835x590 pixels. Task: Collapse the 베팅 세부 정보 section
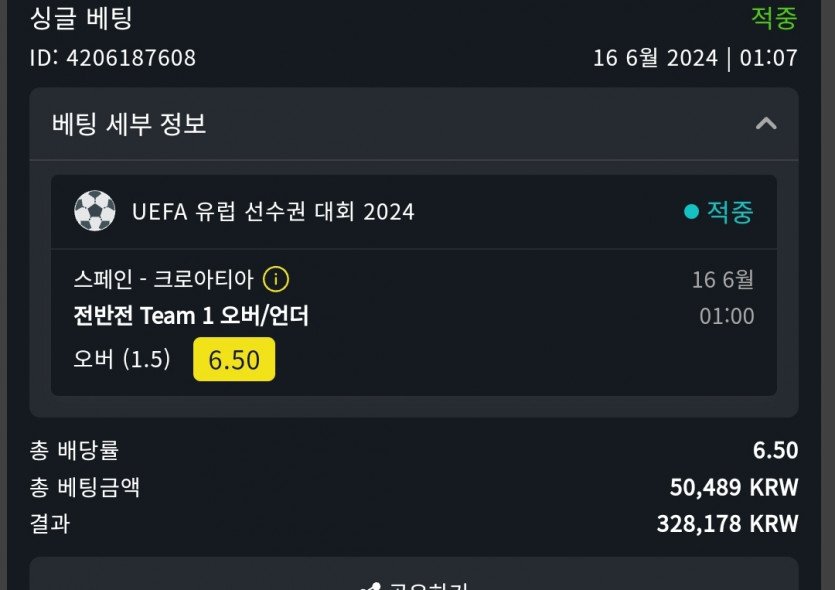point(766,124)
